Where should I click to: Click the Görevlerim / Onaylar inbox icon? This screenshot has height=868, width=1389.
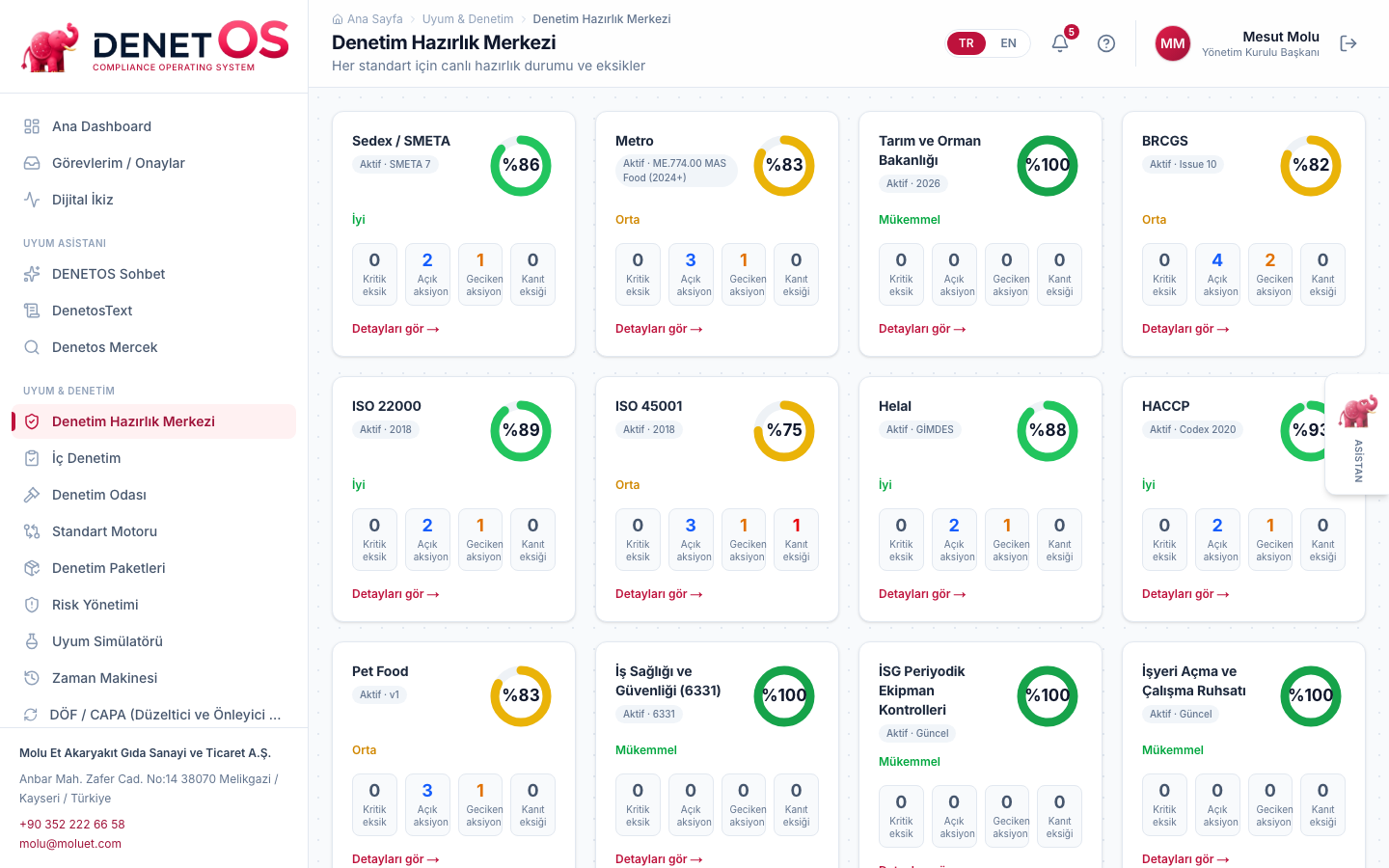tap(32, 163)
